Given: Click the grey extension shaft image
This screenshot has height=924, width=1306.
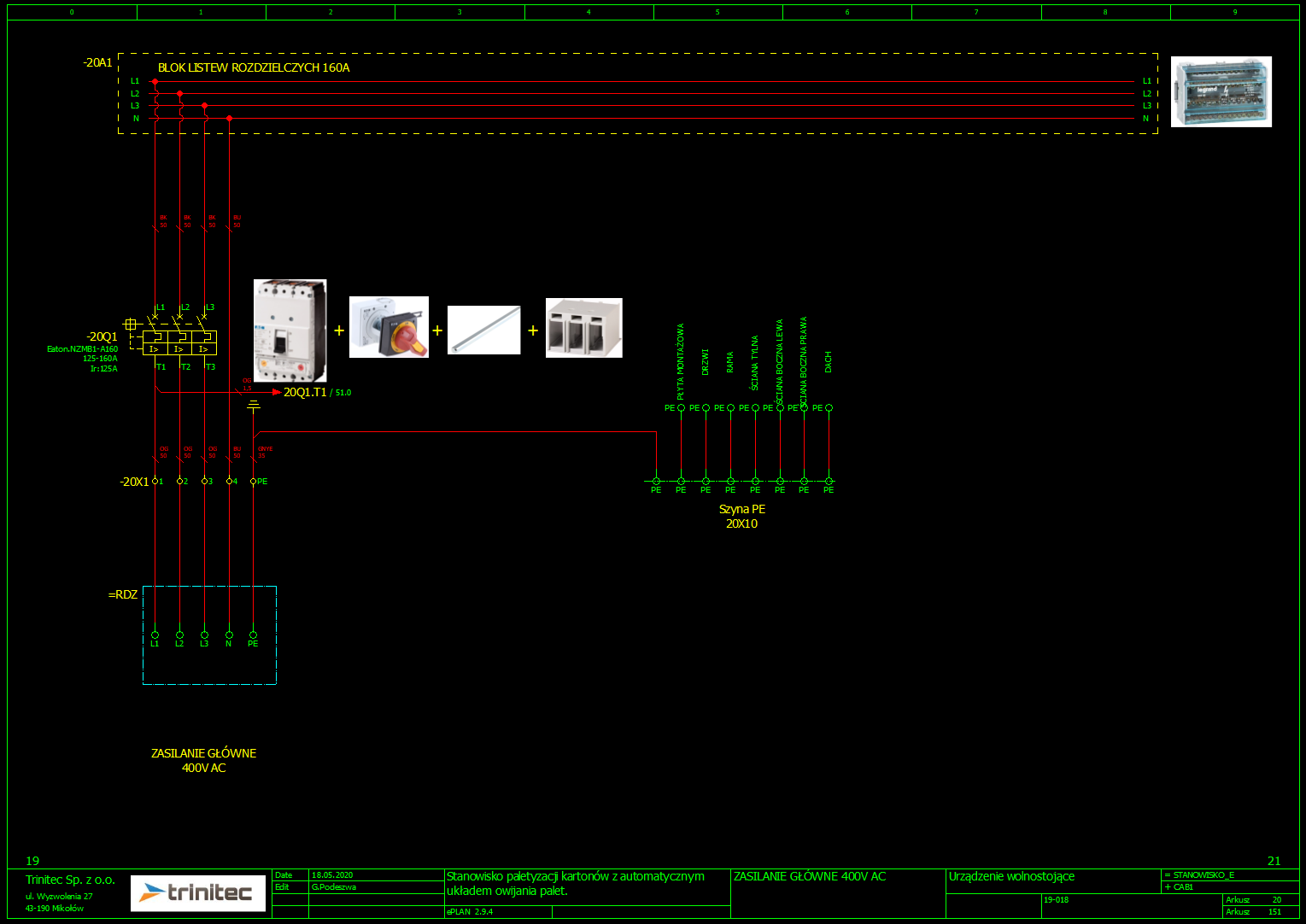Looking at the screenshot, I should (483, 330).
